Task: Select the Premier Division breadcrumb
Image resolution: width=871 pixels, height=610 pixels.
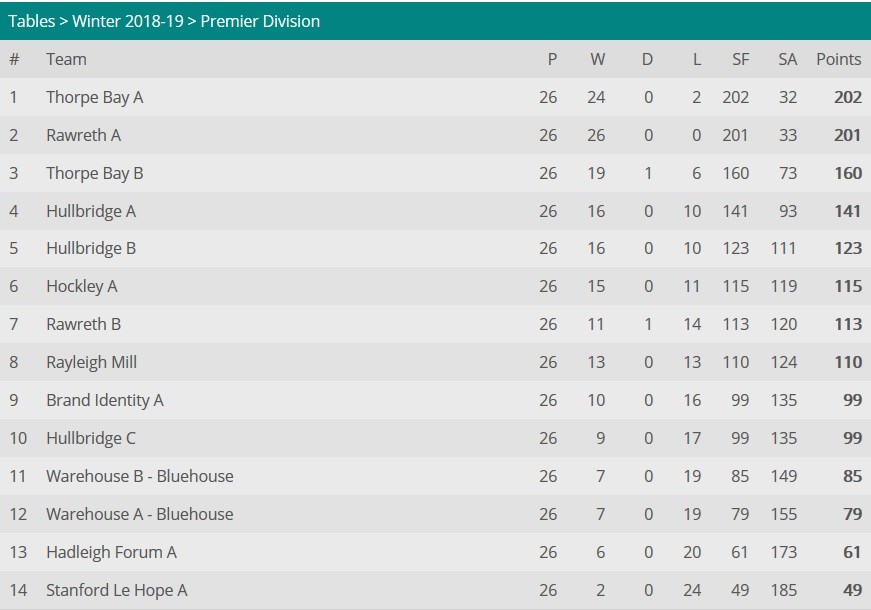Action: (x=260, y=21)
